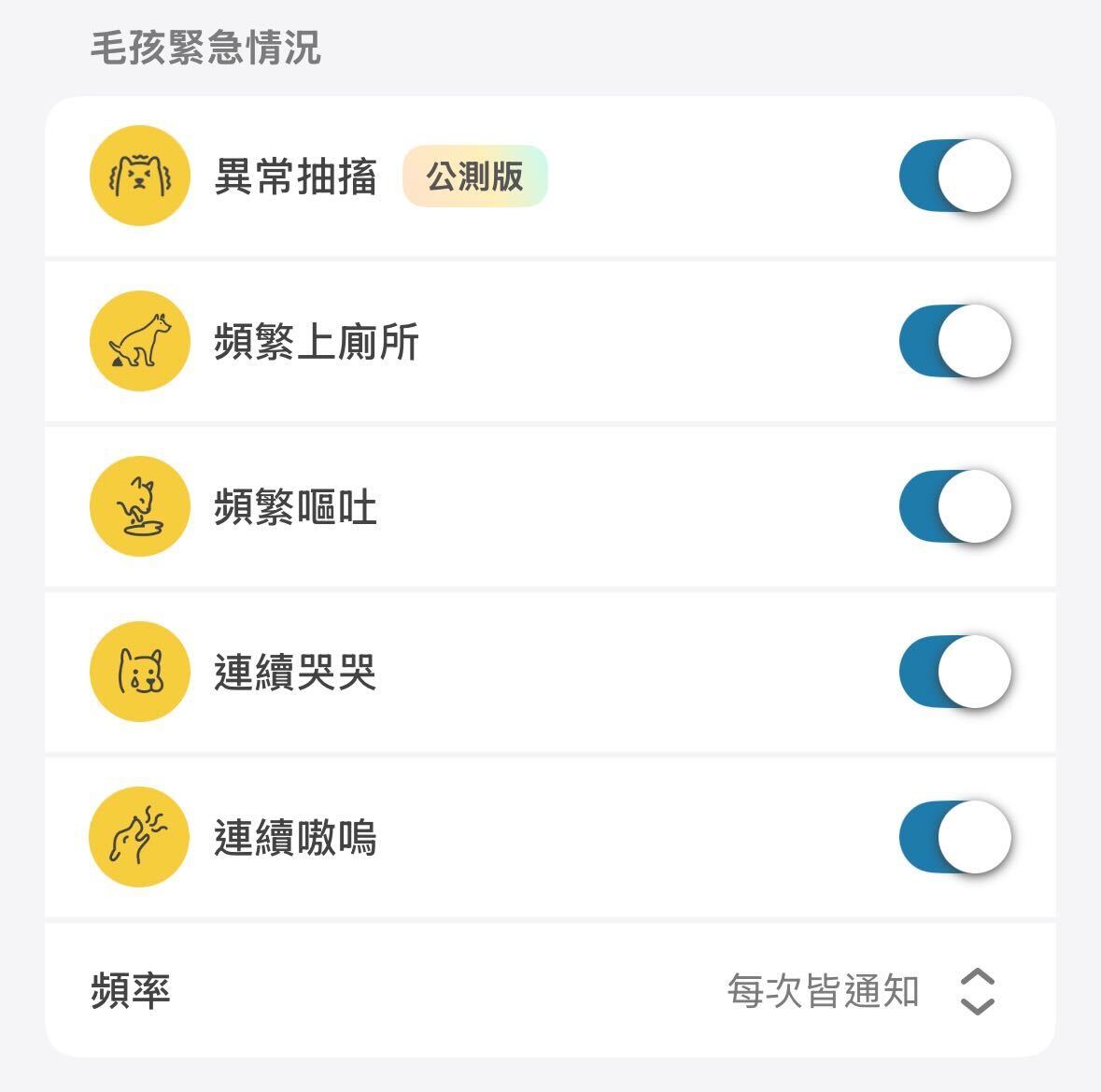
Task: Click the 毛孩緊急情況 section header
Action: tap(205, 48)
